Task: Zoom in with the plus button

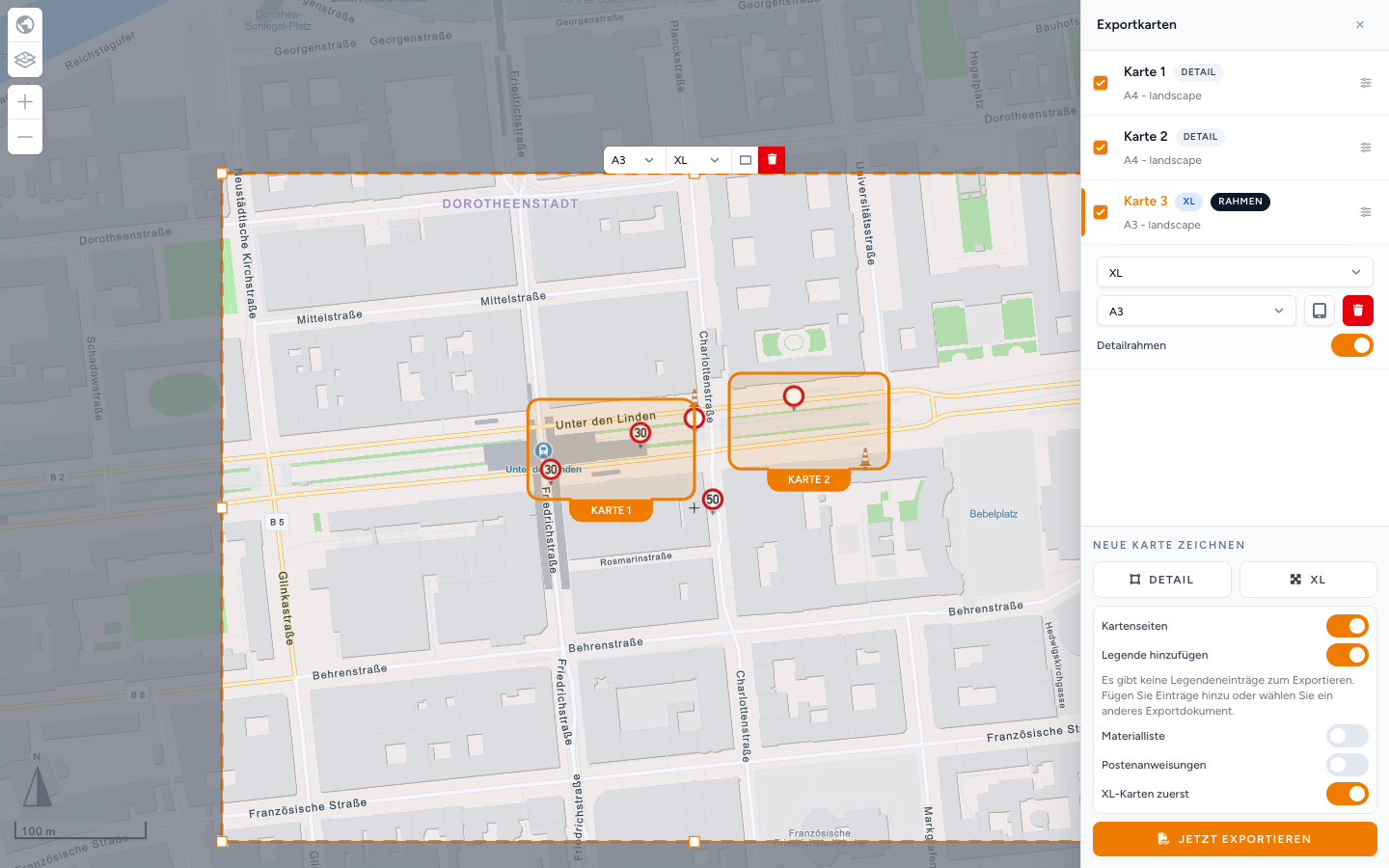Action: click(x=25, y=102)
